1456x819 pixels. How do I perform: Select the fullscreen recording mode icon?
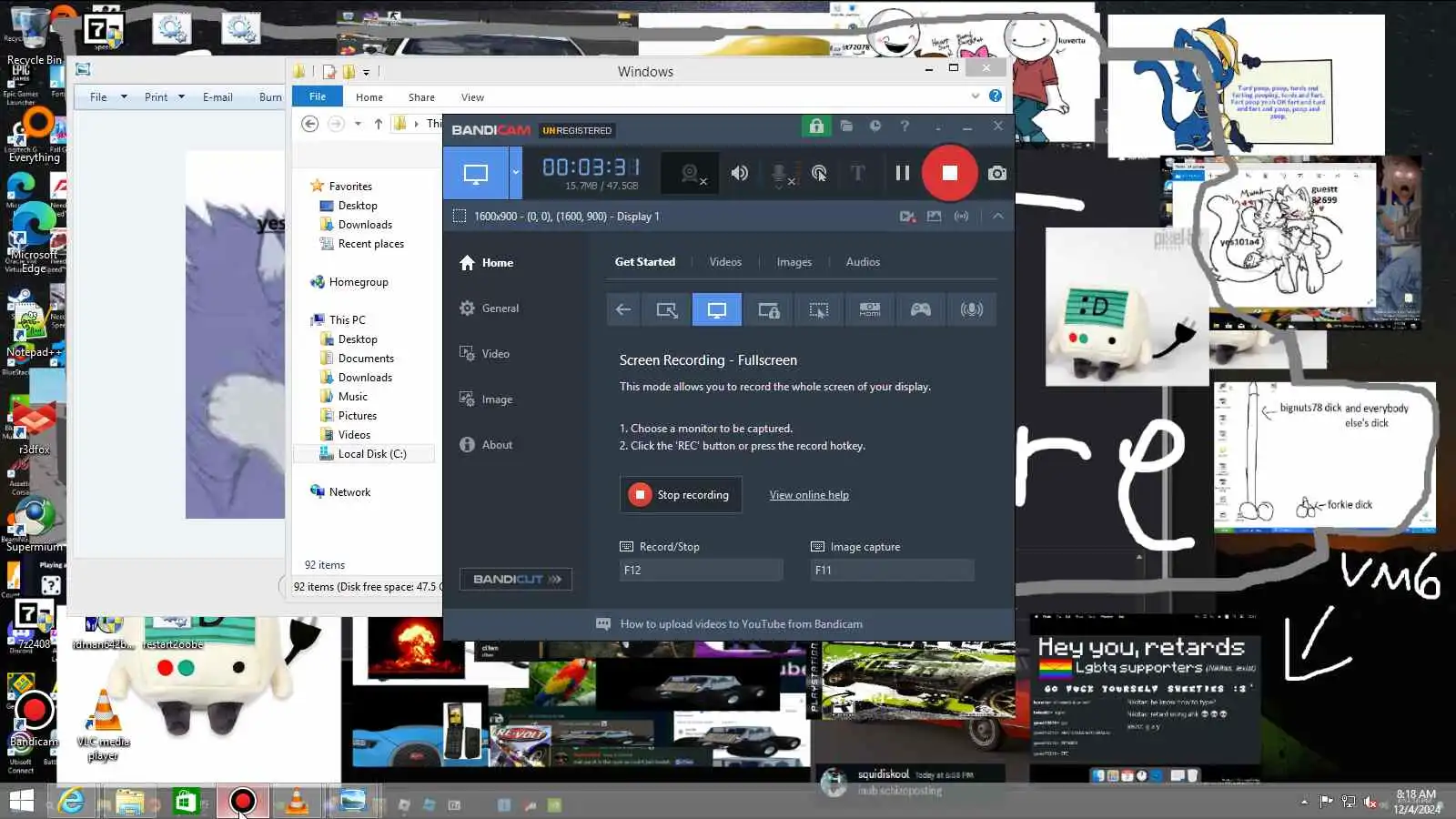click(x=717, y=309)
